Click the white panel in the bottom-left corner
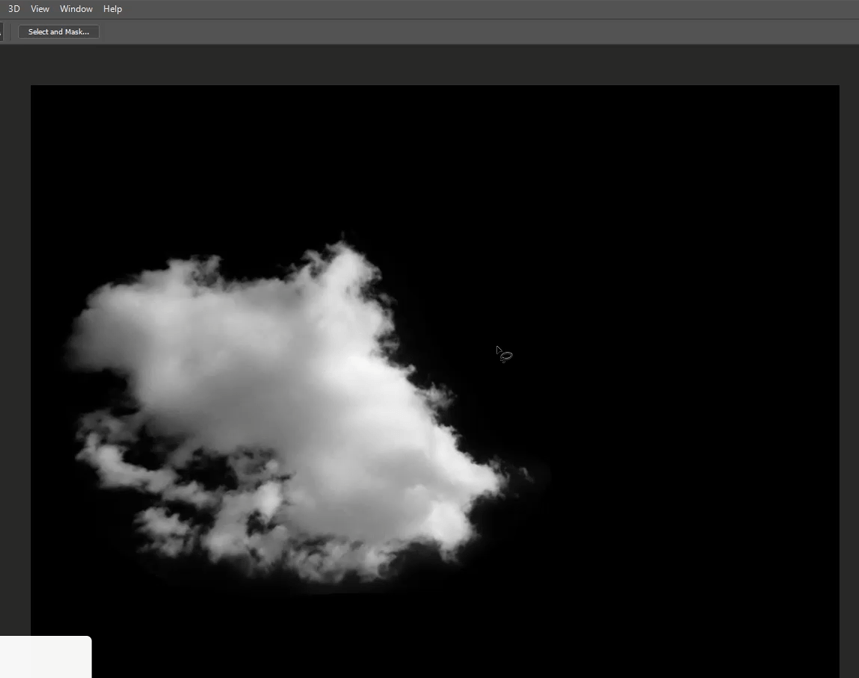The image size is (859, 678). [x=45, y=657]
